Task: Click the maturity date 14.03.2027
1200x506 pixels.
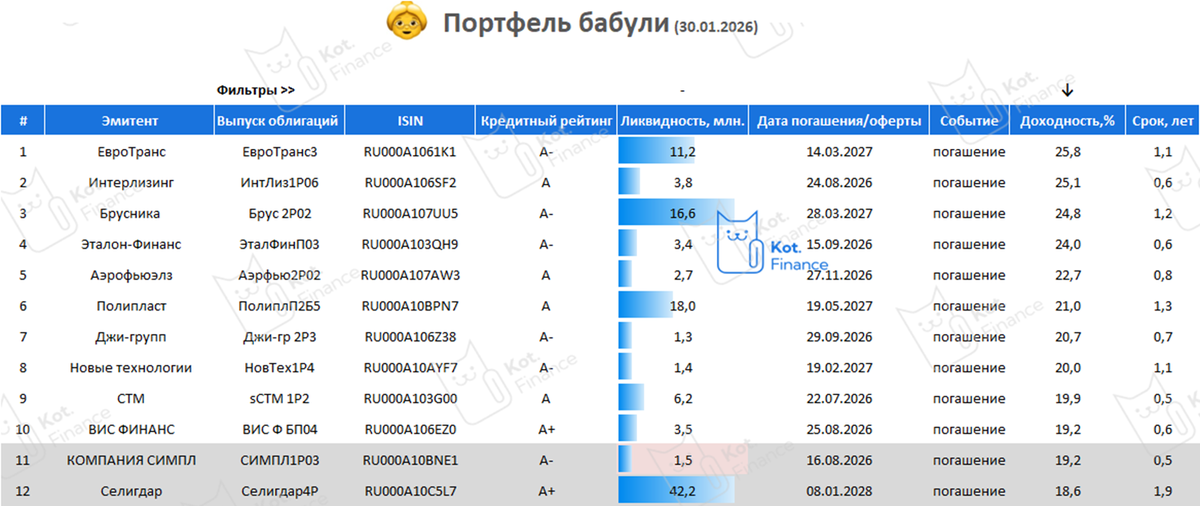Action: (x=839, y=152)
